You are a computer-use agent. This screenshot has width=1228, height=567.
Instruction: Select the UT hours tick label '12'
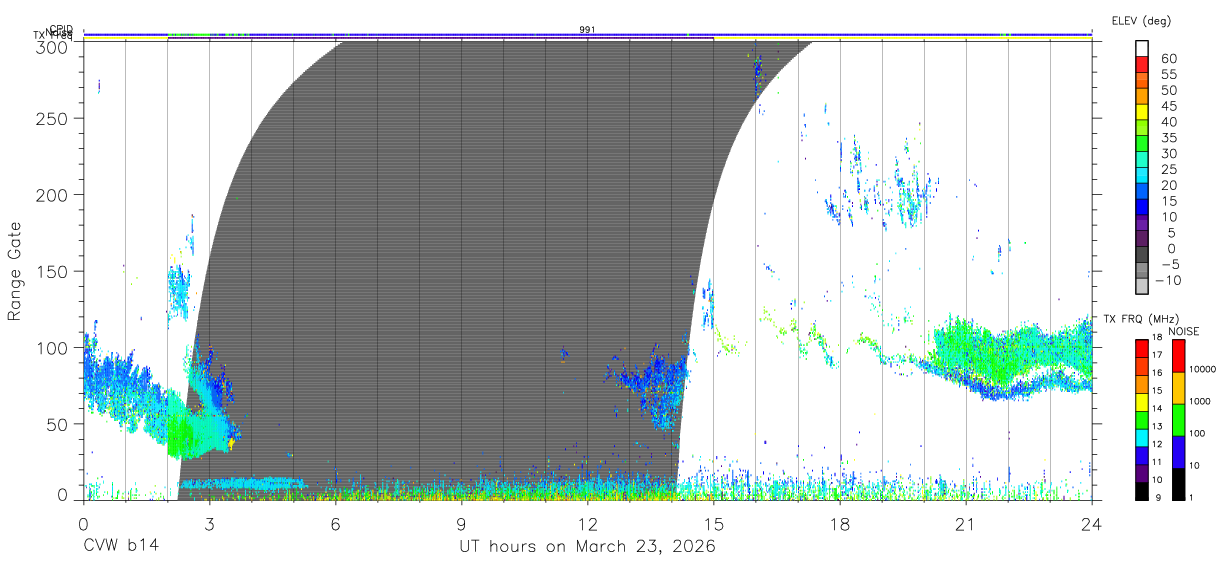(x=587, y=524)
